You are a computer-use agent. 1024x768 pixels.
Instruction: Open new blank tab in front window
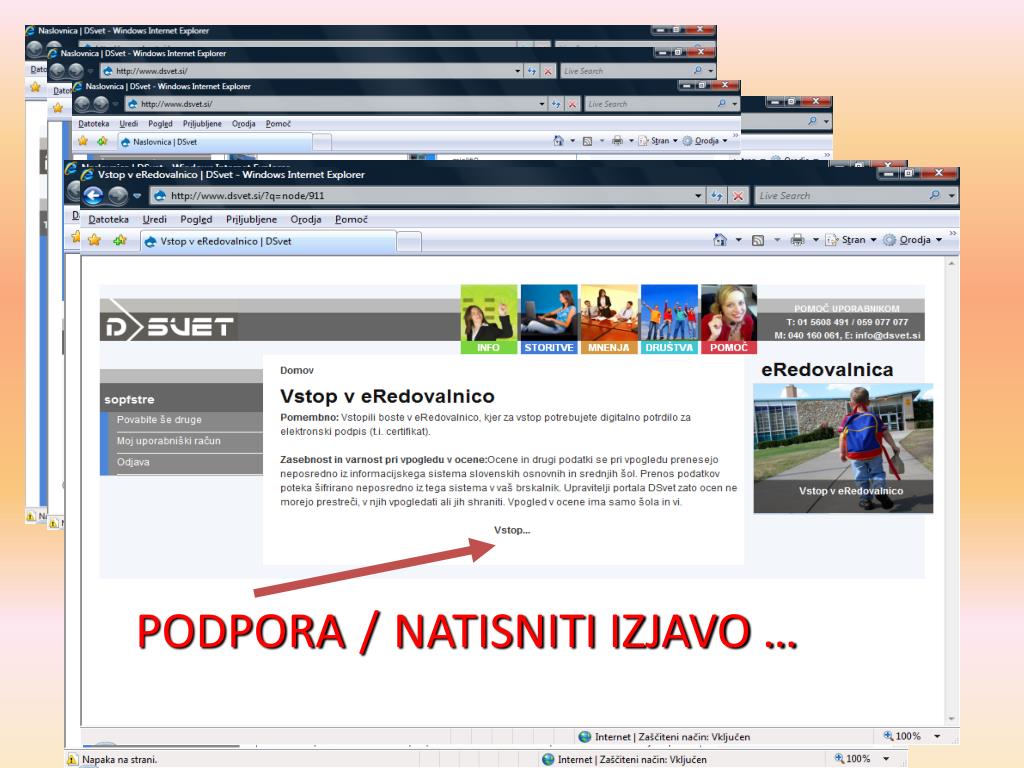(x=409, y=242)
